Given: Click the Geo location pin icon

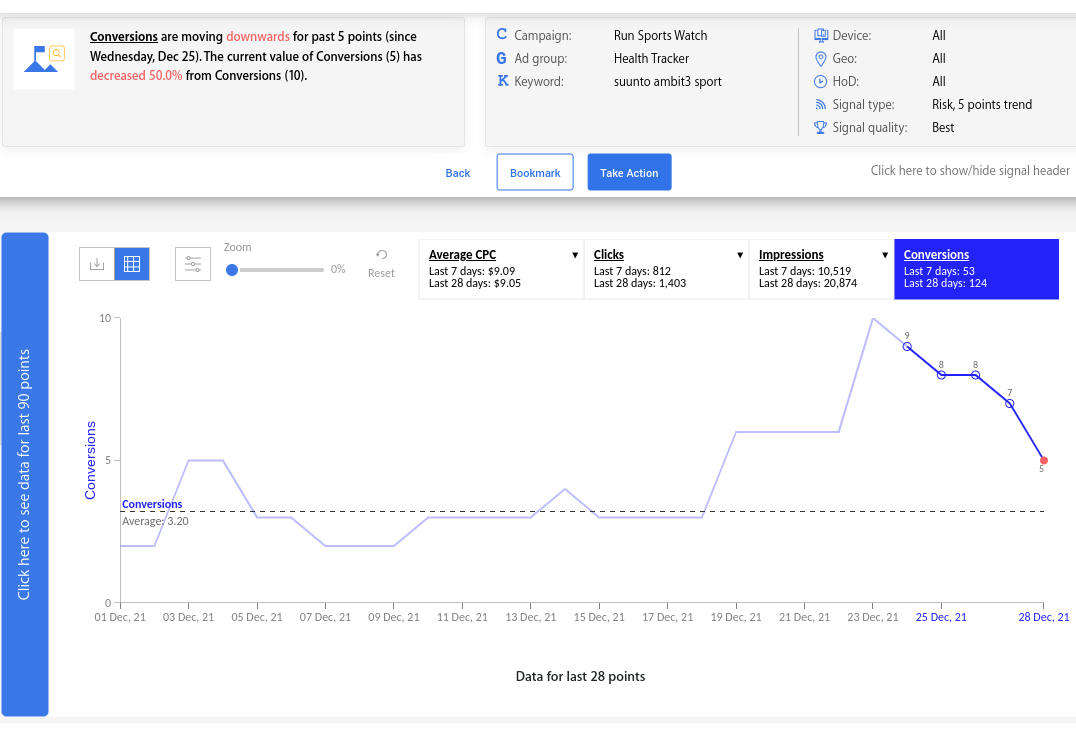Looking at the screenshot, I should point(821,58).
